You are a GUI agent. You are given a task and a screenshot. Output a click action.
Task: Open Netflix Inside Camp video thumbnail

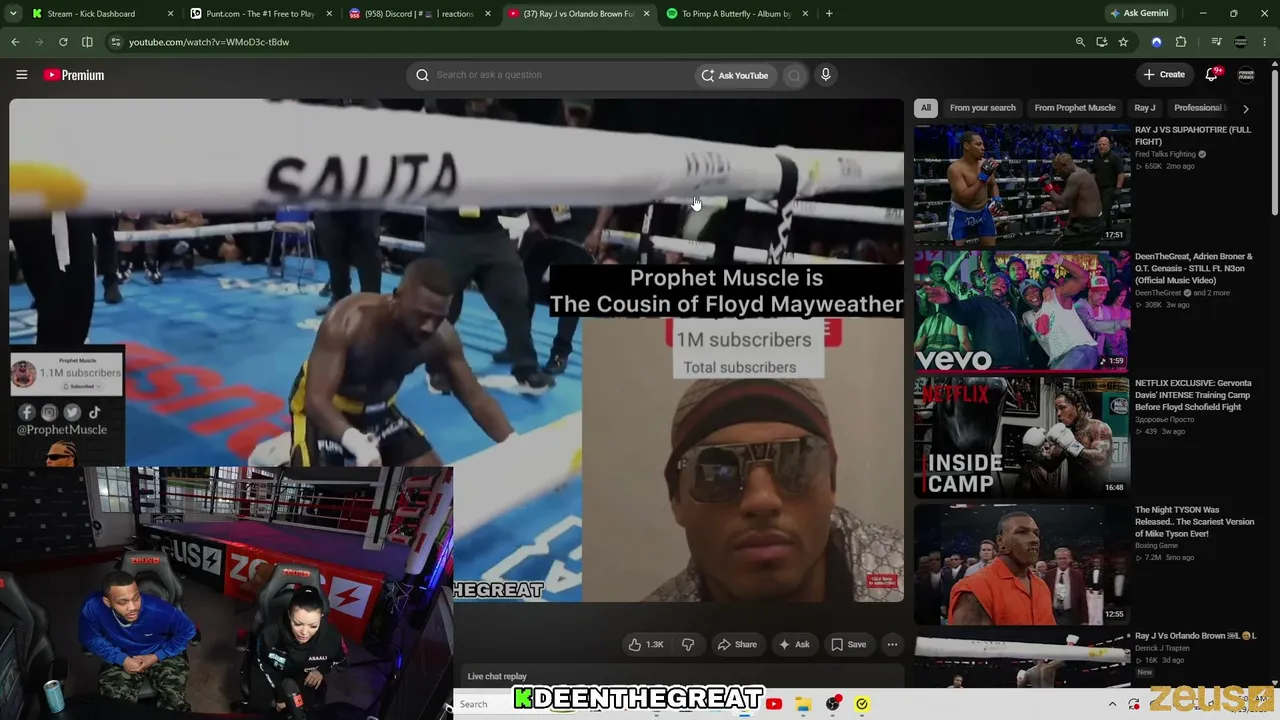[1022, 437]
